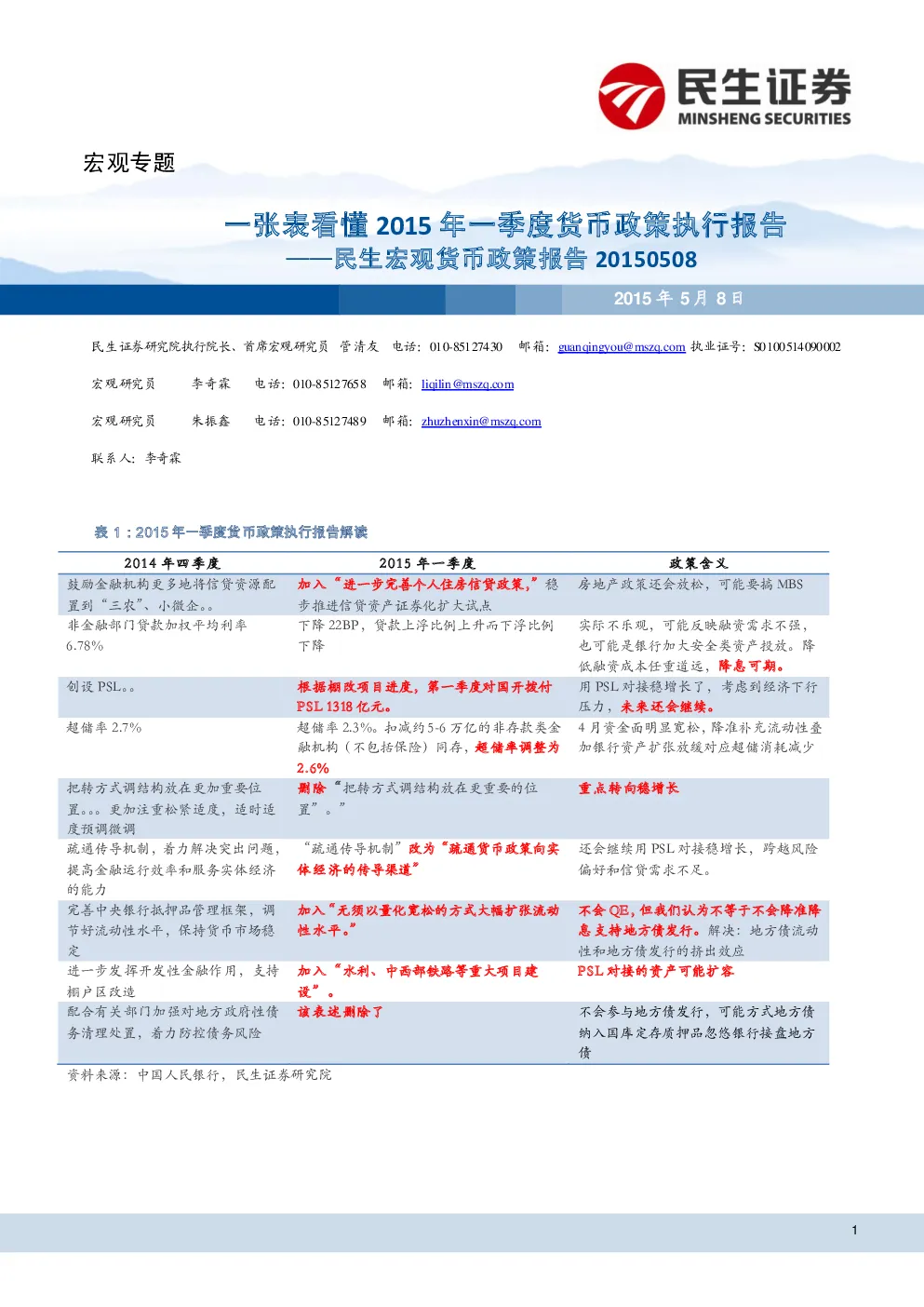Click the column header 2015年一季度
Image resolution: width=924 pixels, height=1307 pixels.
(x=427, y=563)
